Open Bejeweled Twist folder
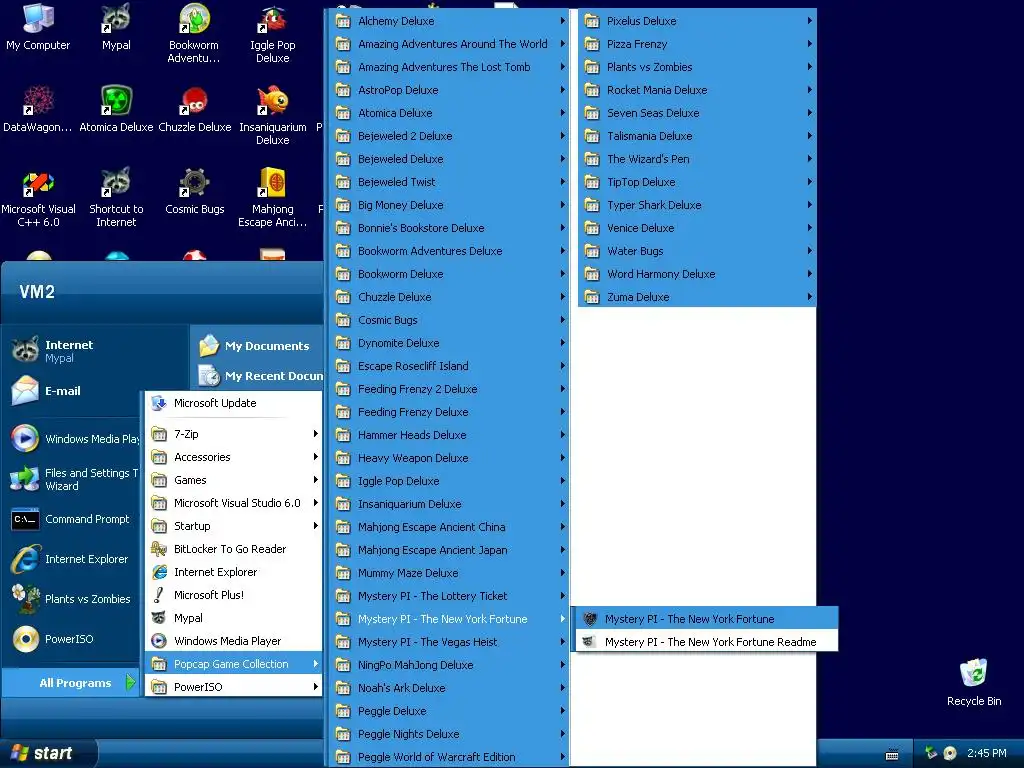Screen dimensions: 1024x768 449,182
